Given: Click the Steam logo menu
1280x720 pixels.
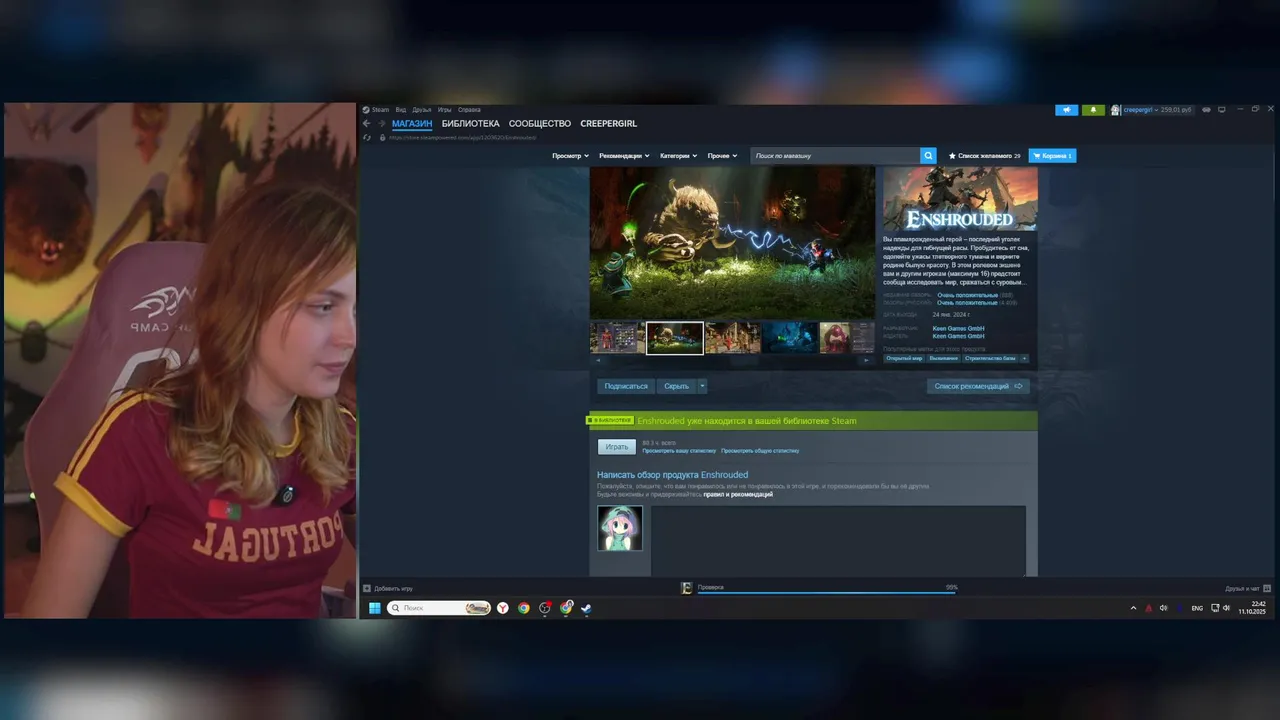Looking at the screenshot, I should 376,110.
